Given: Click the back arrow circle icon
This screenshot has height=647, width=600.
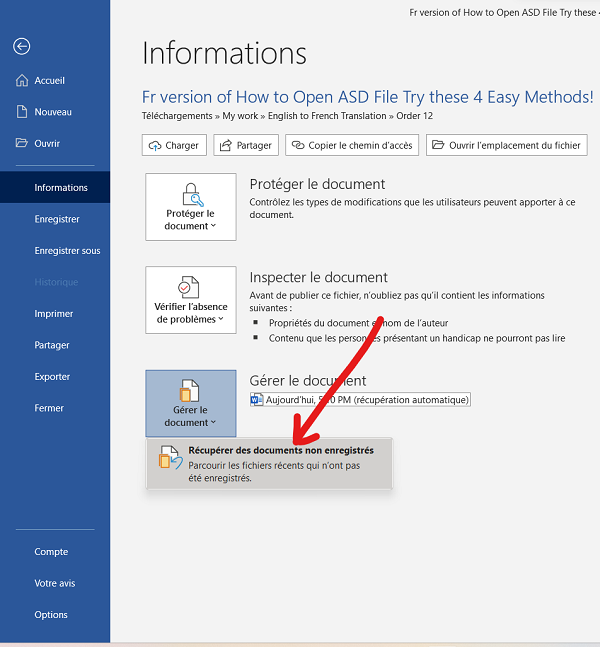Looking at the screenshot, I should (x=21, y=46).
